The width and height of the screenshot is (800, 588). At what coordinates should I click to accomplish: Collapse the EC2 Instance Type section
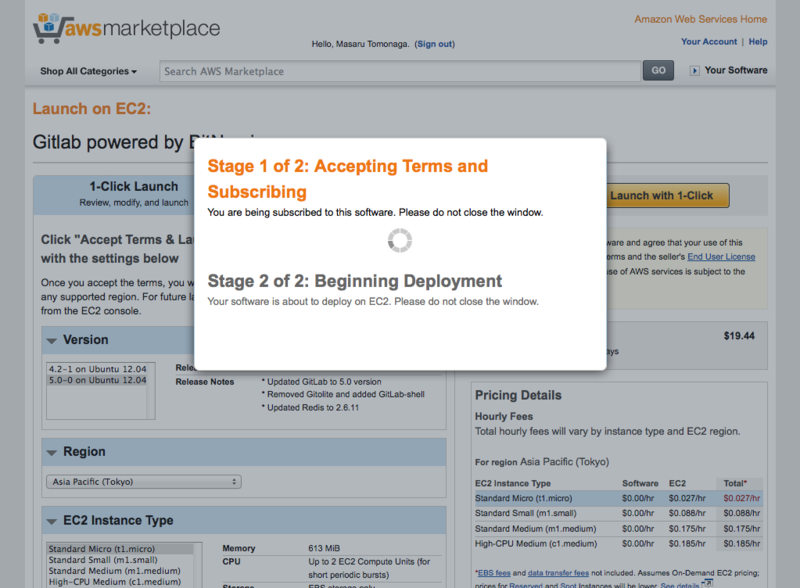[52, 521]
